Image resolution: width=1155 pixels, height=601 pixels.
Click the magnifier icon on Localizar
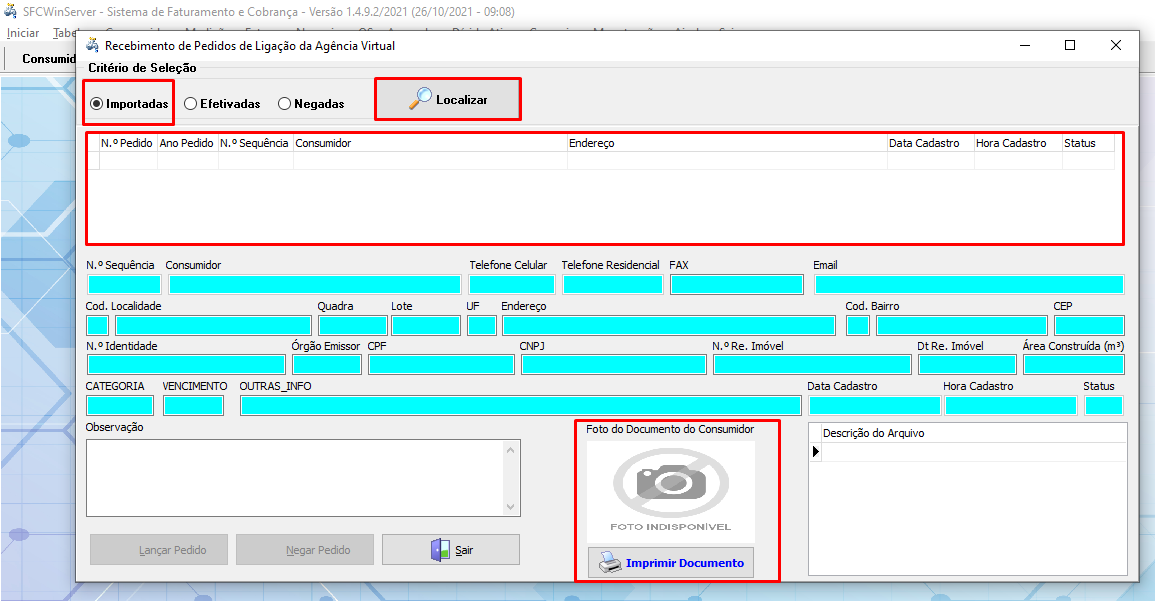[x=421, y=98]
